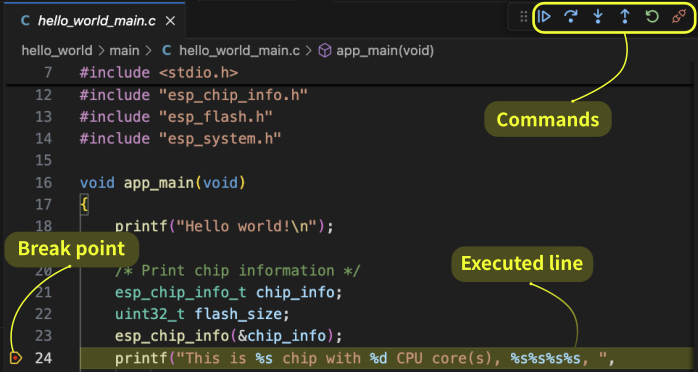Viewport: 698px width, 372px height.
Task: Click the Step Into debug icon
Action: coord(598,17)
